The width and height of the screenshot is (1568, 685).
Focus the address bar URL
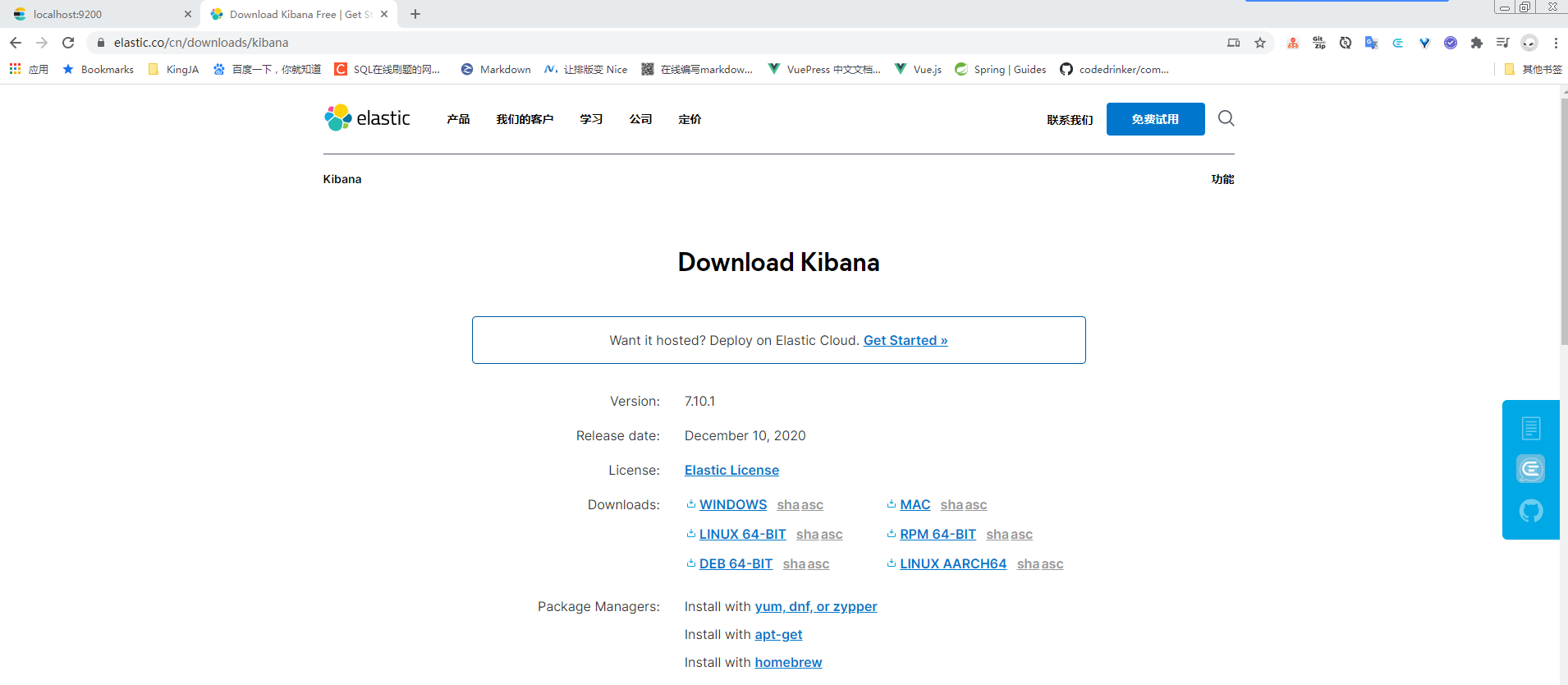tap(201, 43)
